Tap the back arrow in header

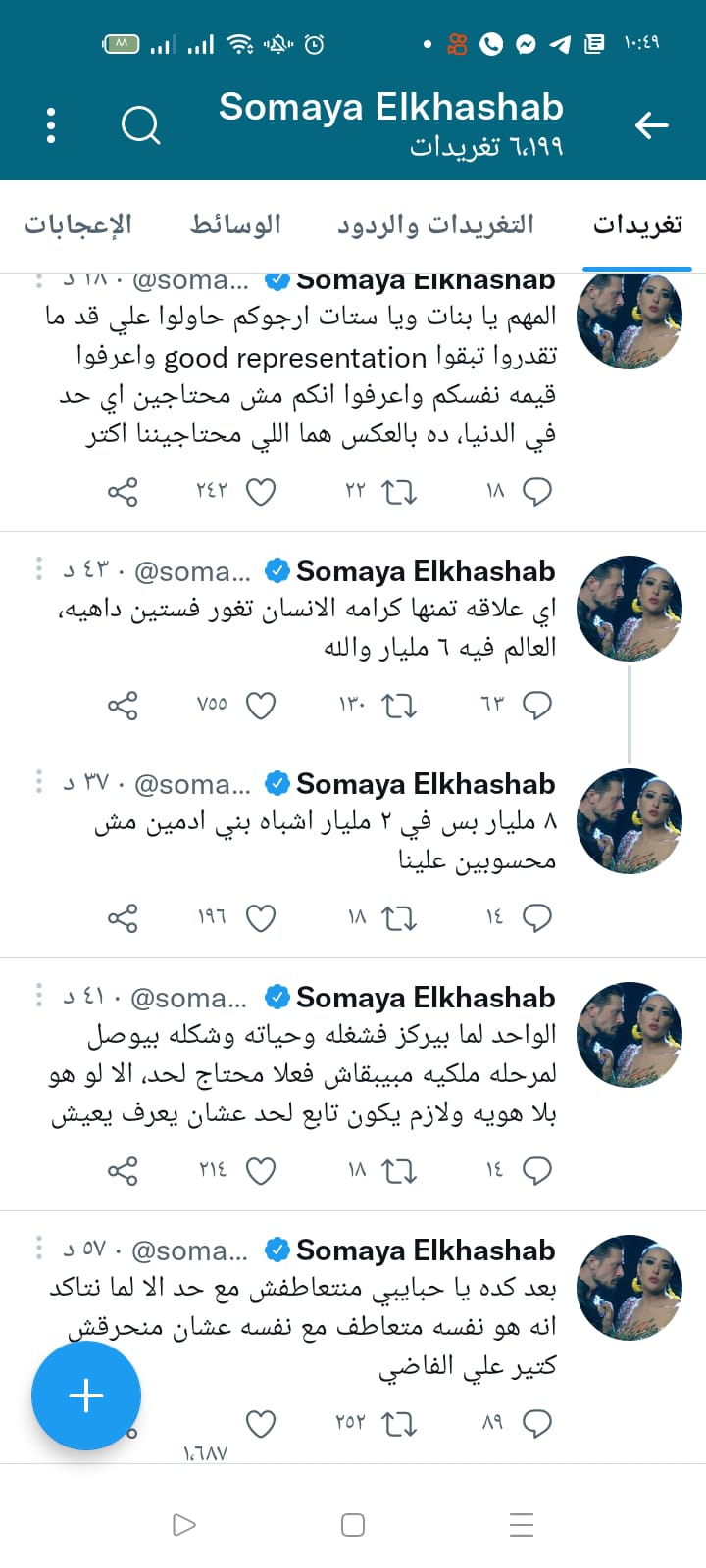pyautogui.click(x=651, y=125)
